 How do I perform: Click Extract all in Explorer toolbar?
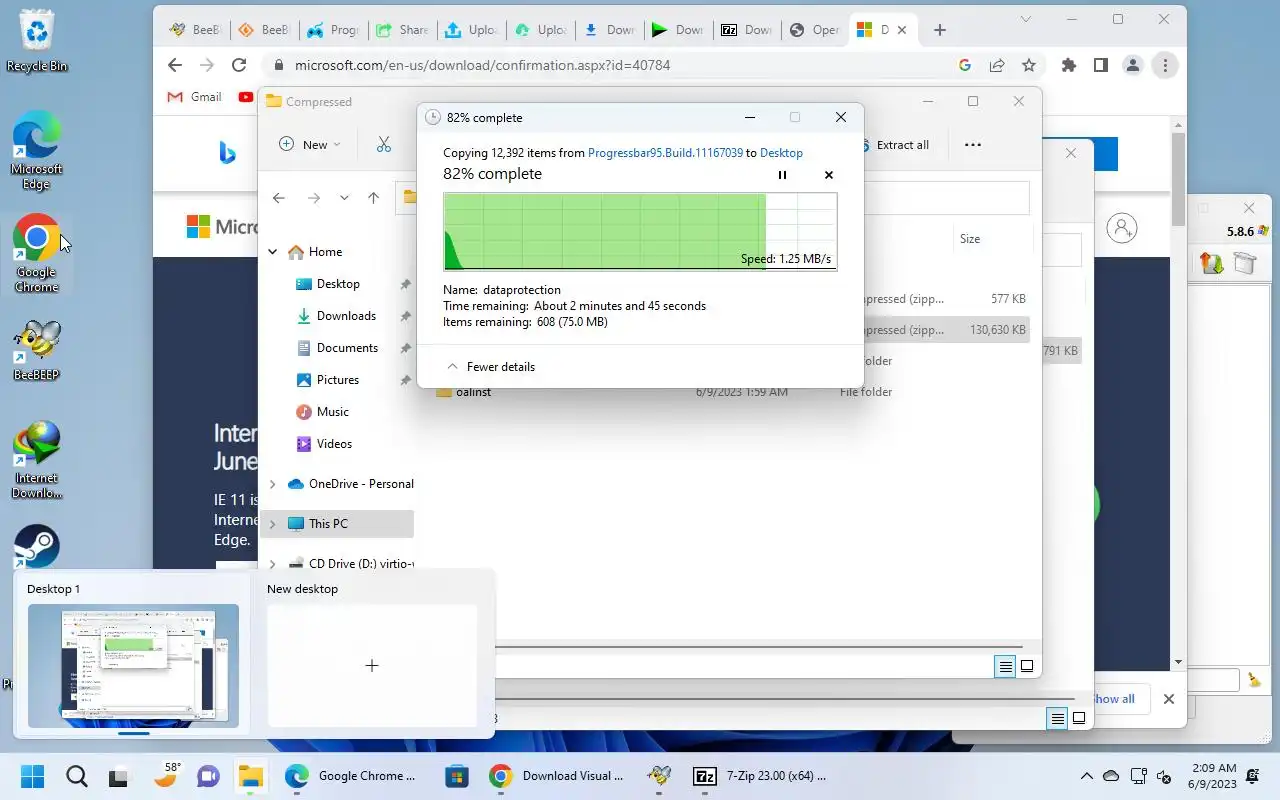tap(893, 145)
